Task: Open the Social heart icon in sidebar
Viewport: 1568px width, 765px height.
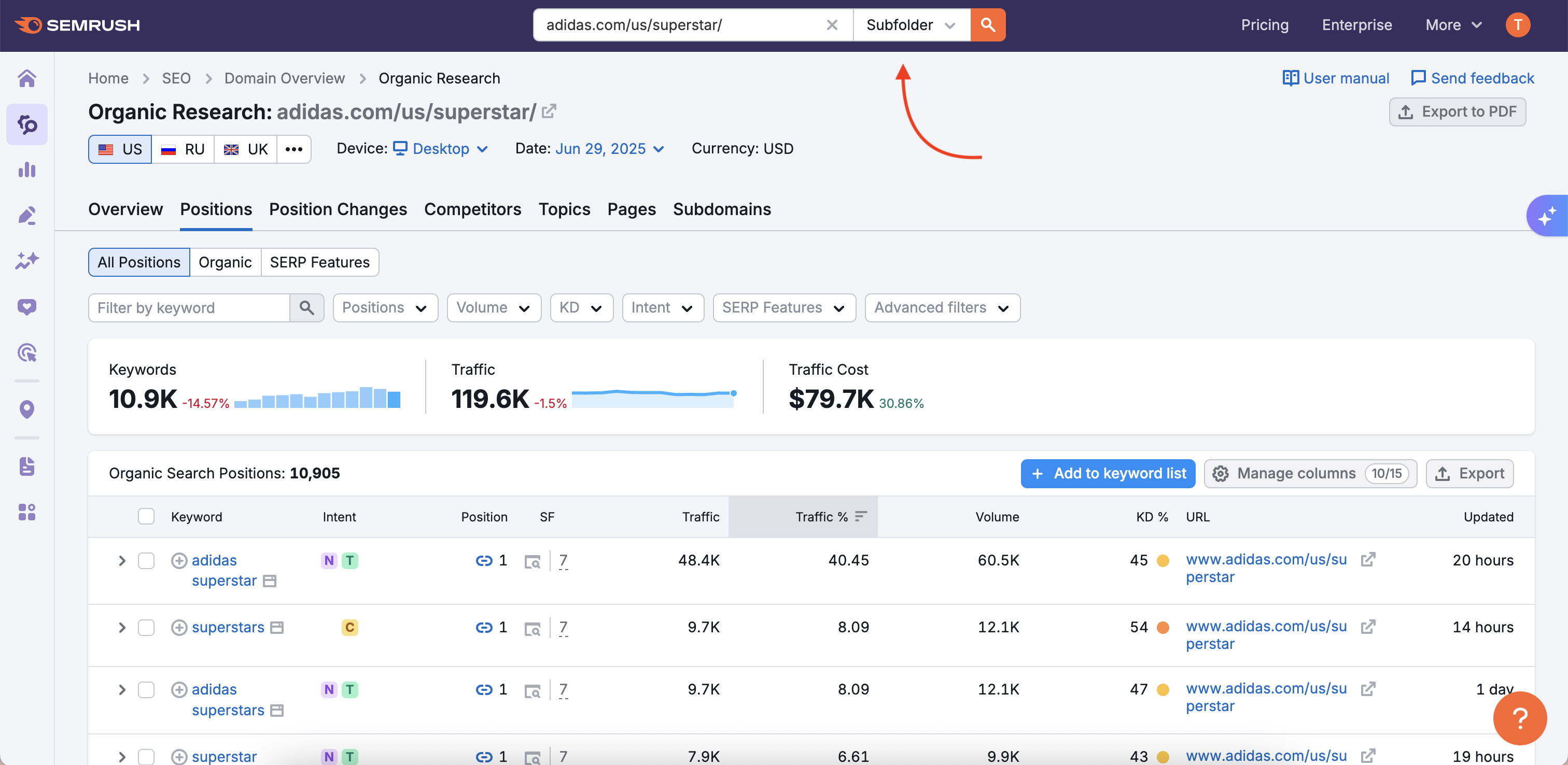Action: click(27, 307)
